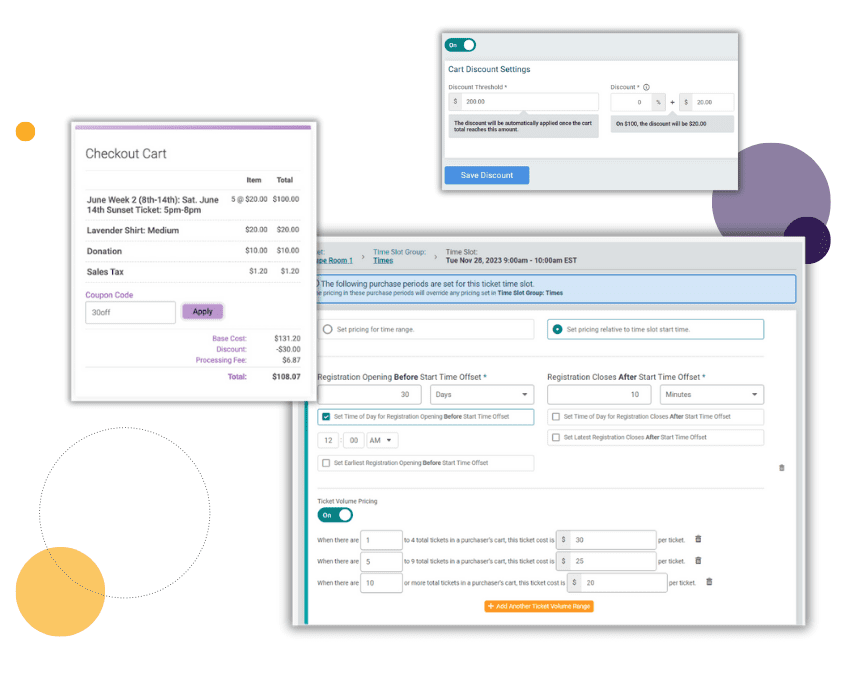Open the Minutes unit dropdown
841x674 pixels.
[711, 395]
